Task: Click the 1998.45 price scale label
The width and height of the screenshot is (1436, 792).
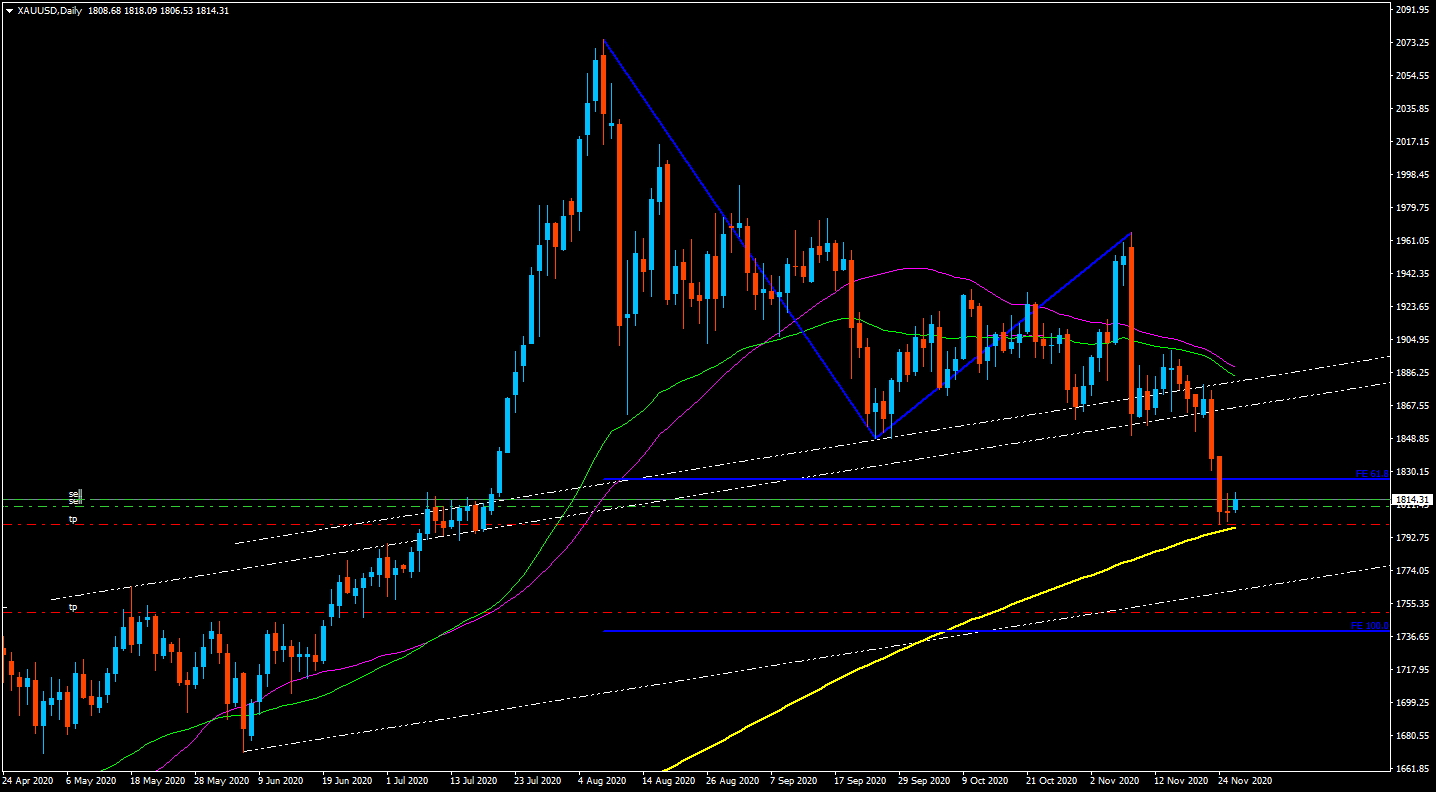Action: (x=1410, y=175)
